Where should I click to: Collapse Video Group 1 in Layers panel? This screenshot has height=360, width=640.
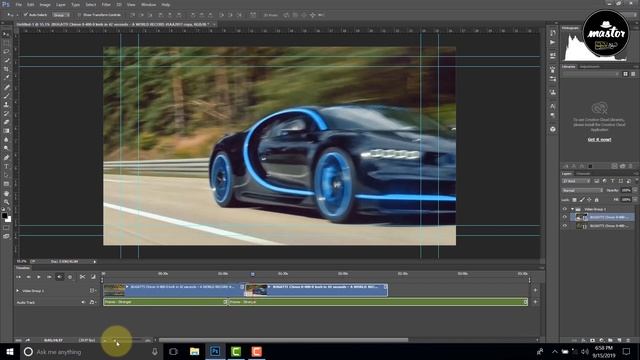pos(572,209)
